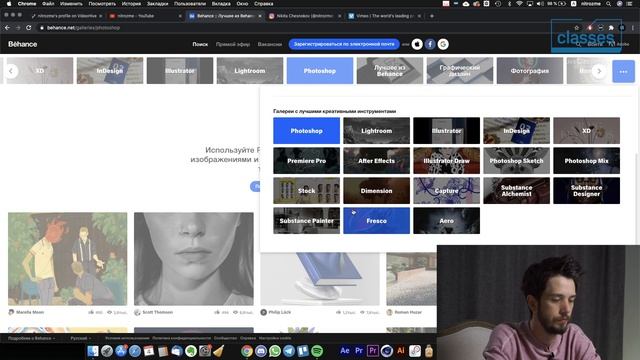
Task: Sign up with Google icon
Action: point(443,44)
